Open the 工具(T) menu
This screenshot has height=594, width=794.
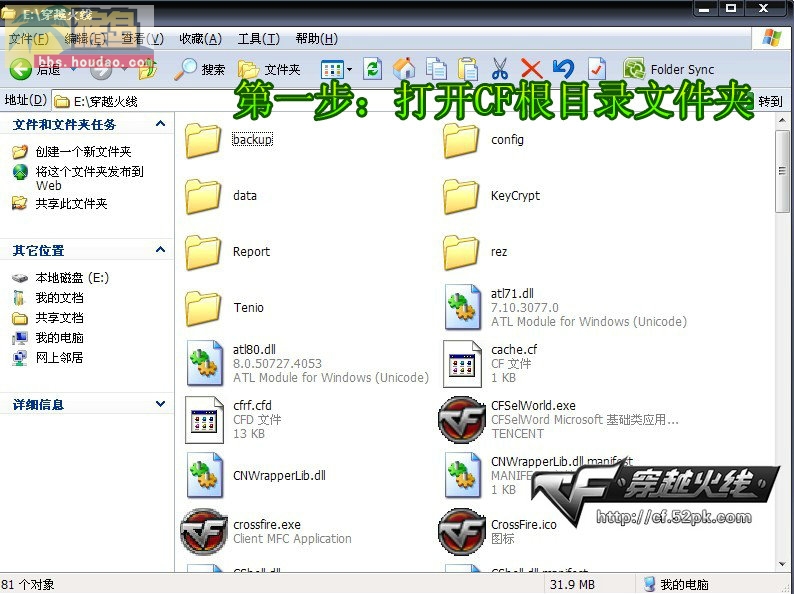tap(259, 38)
